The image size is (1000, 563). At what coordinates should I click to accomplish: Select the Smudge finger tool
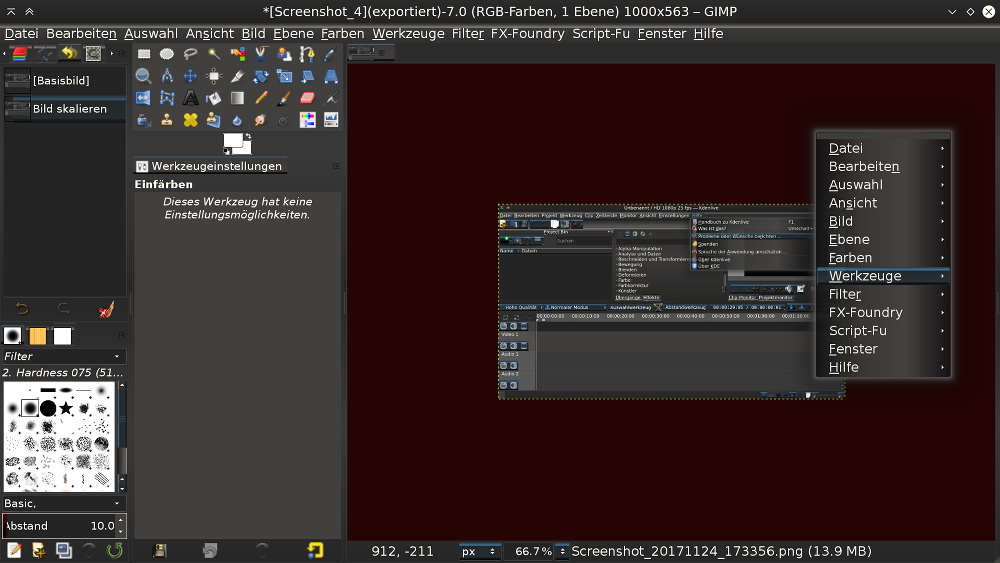click(x=261, y=120)
